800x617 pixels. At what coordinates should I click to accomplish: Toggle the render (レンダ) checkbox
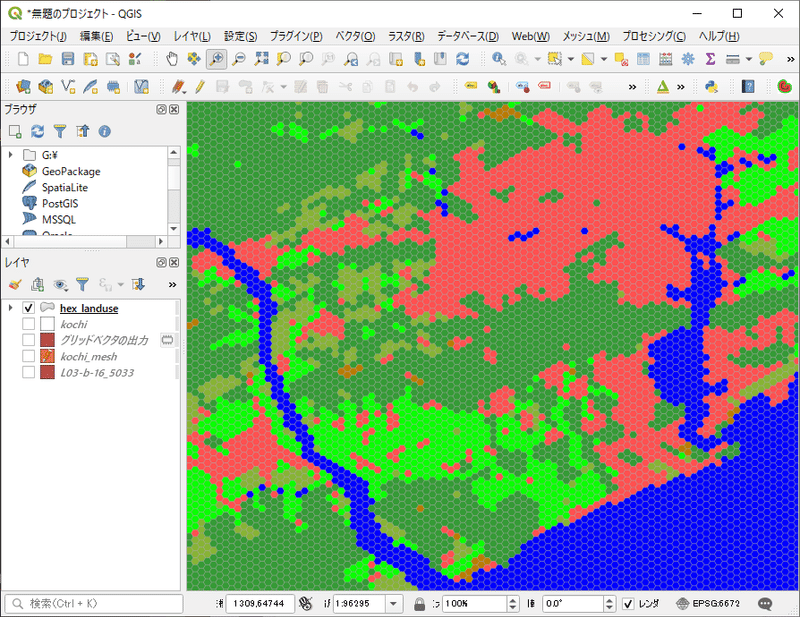tap(629, 604)
